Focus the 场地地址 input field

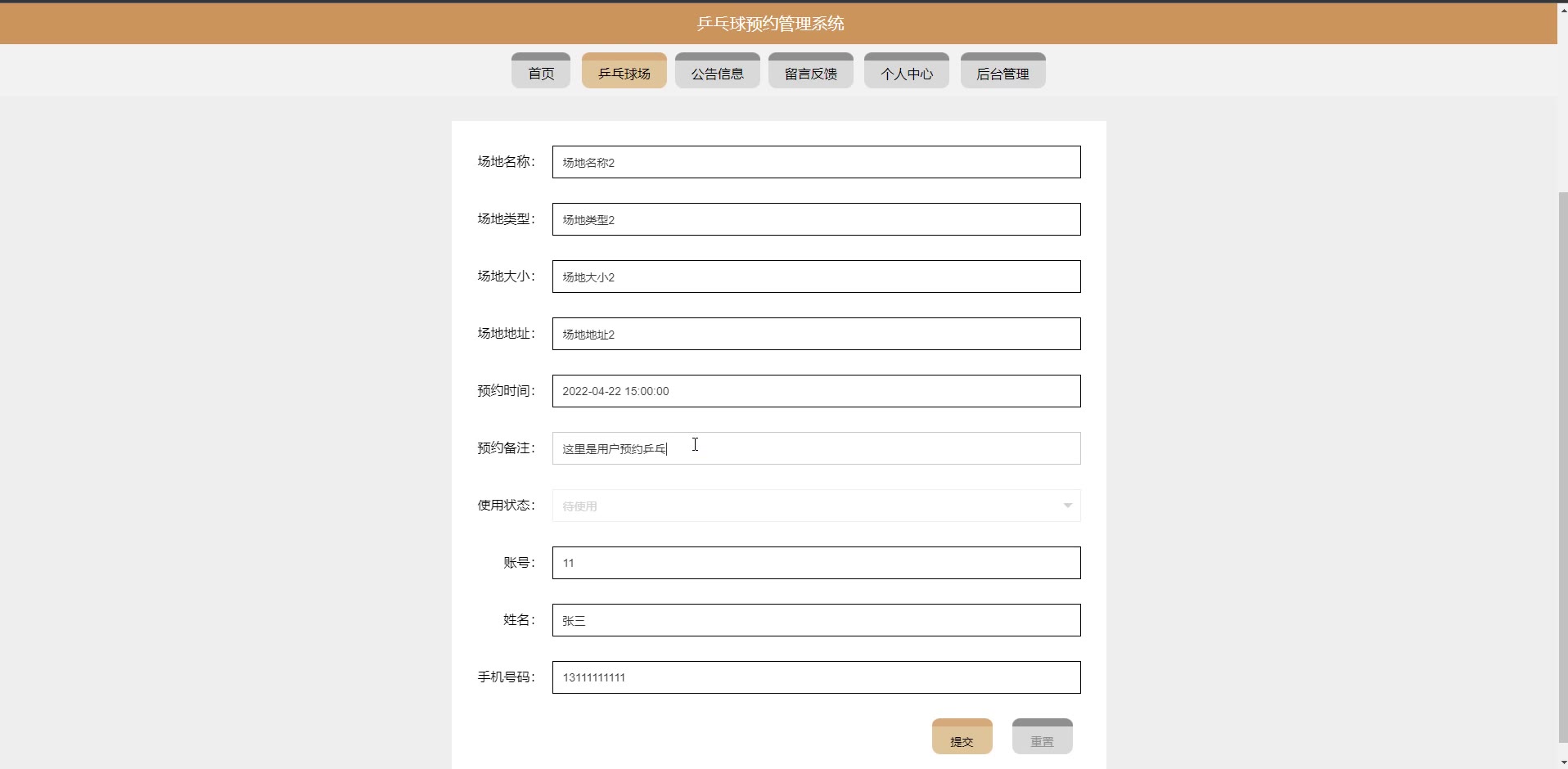[x=817, y=334]
